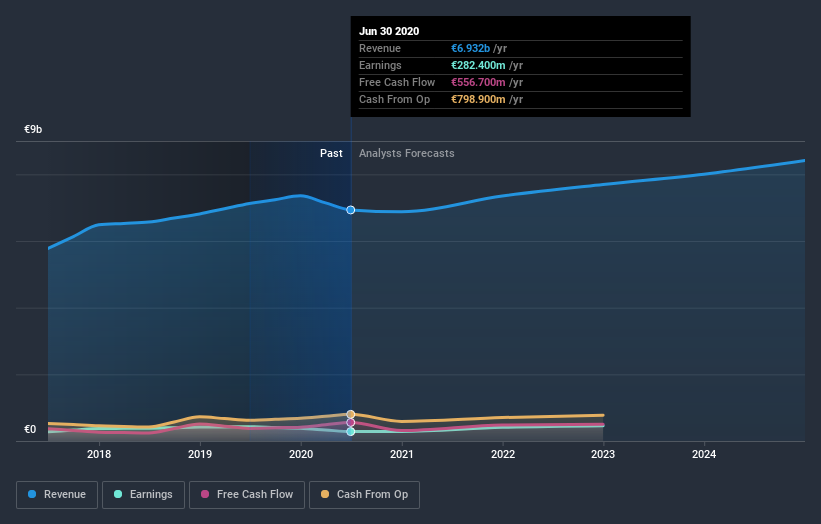
Task: Click the €556.700m free cash flow value
Action: coord(479,82)
